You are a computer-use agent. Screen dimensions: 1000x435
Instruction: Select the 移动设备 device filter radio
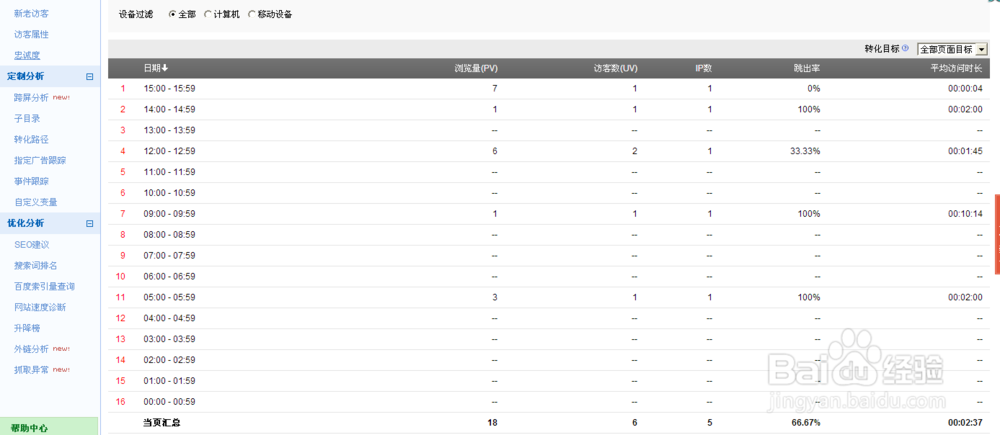coord(251,14)
